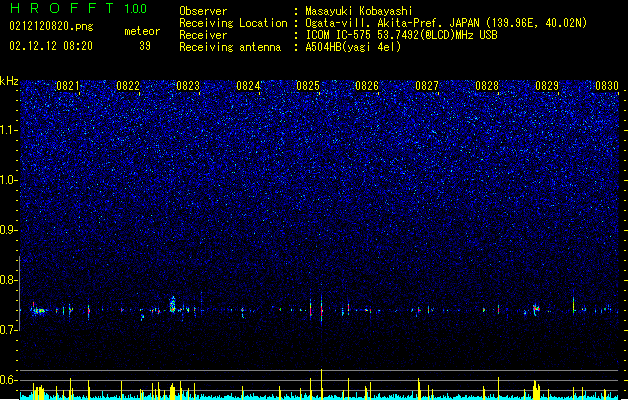Click the 0828 time marker
This screenshot has height=400, width=629.
487,86
